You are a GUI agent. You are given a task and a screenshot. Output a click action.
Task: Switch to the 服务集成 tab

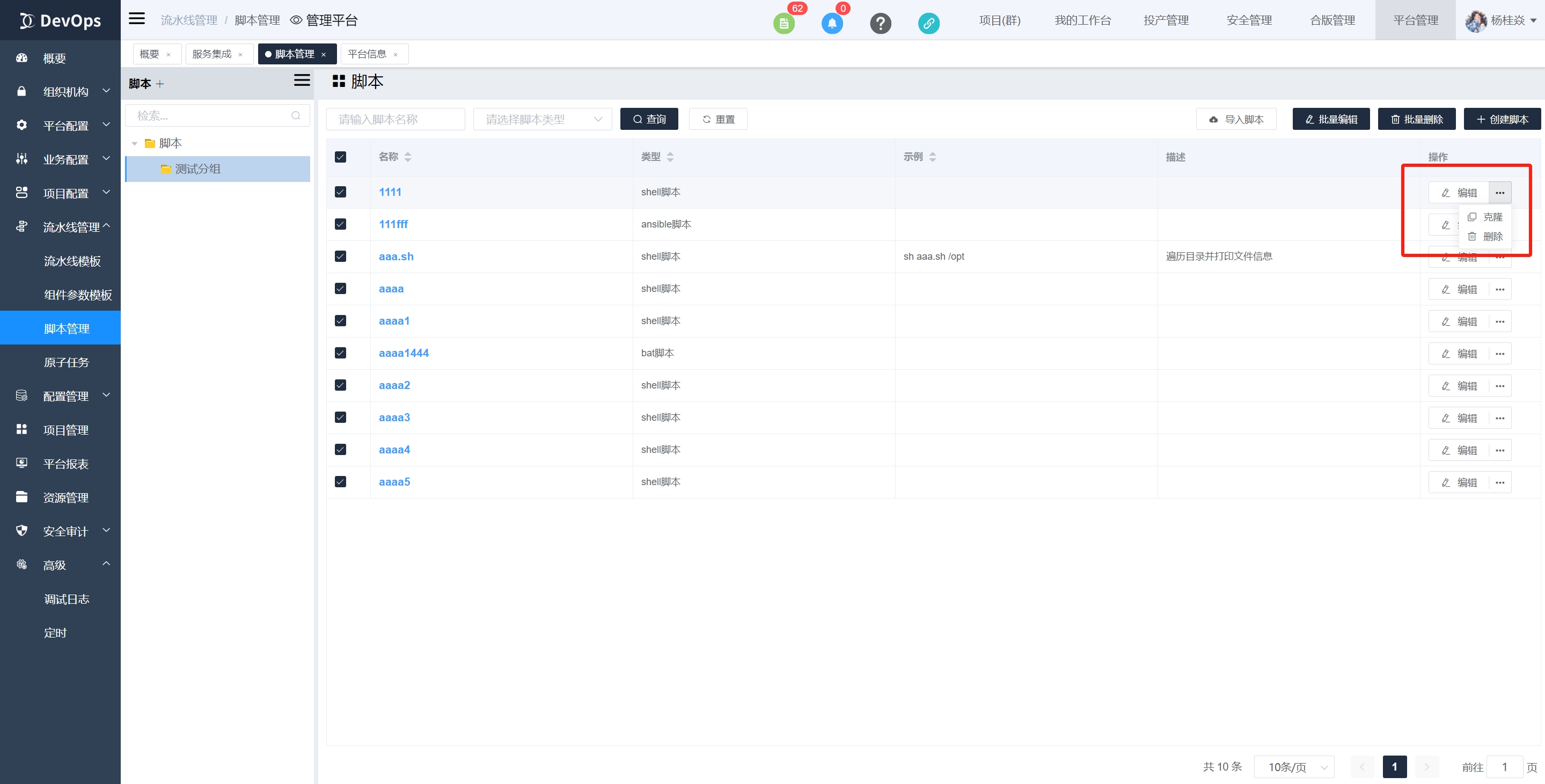pos(212,54)
